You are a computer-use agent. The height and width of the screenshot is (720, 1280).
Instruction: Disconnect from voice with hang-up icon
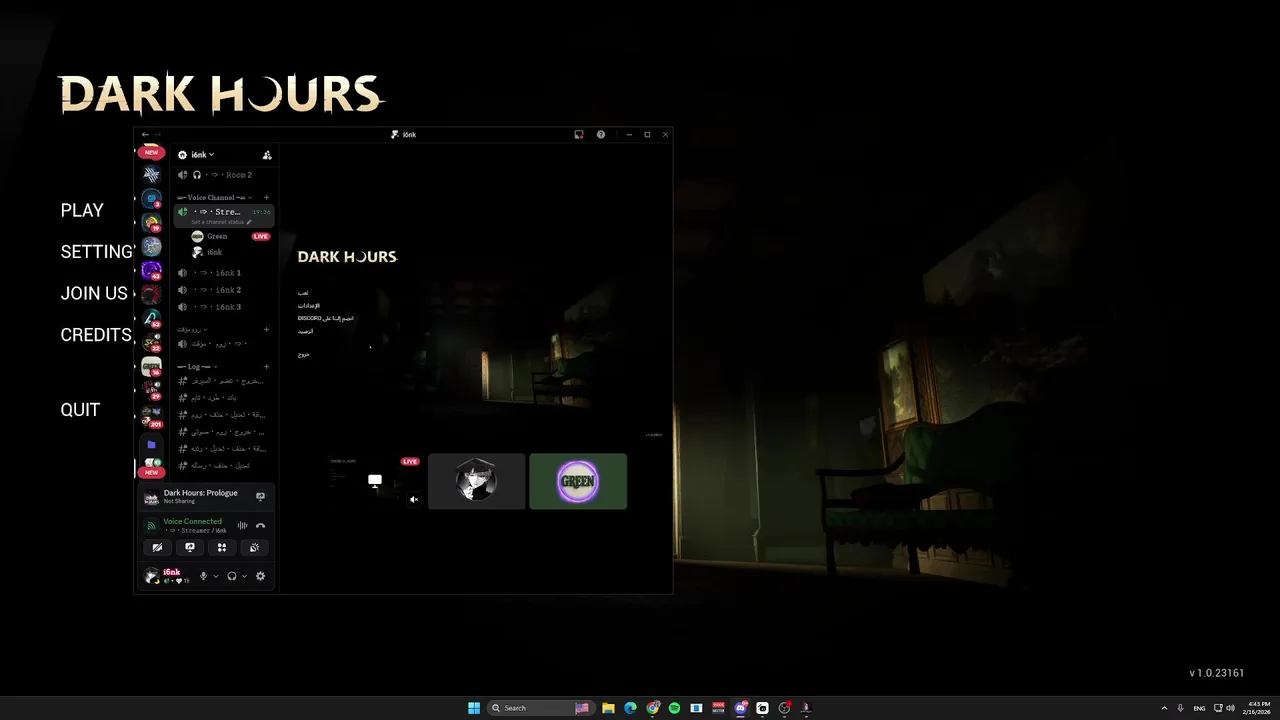(260, 525)
